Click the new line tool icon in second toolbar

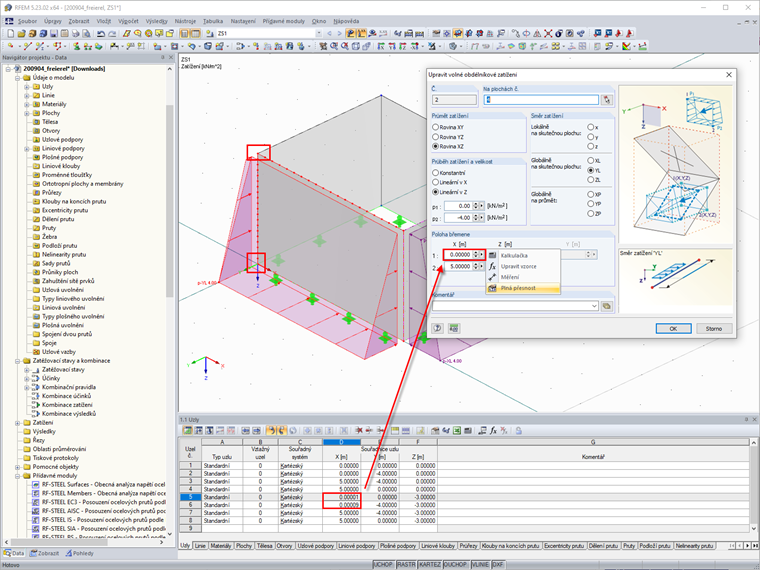[28, 46]
